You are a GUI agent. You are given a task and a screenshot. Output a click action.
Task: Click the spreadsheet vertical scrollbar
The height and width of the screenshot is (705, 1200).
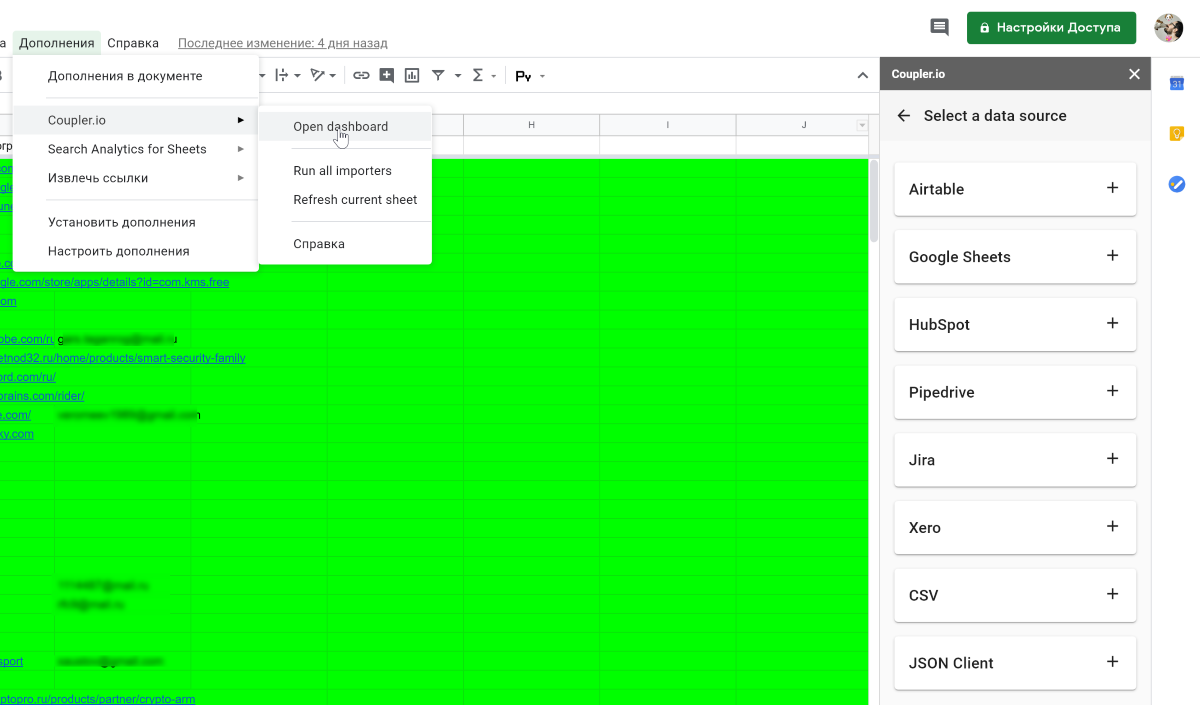tap(874, 200)
